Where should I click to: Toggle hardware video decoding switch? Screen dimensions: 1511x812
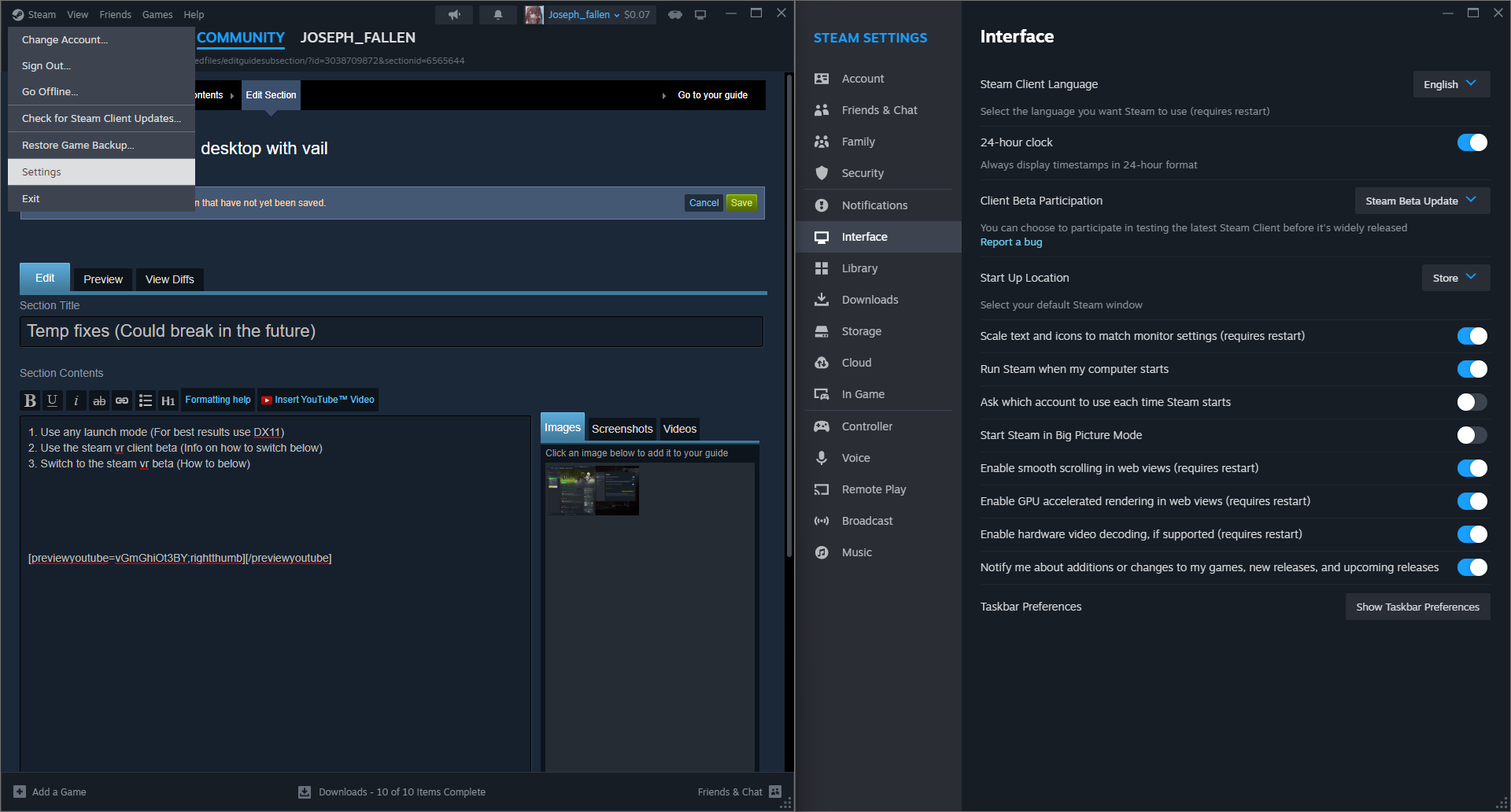[1472, 534]
